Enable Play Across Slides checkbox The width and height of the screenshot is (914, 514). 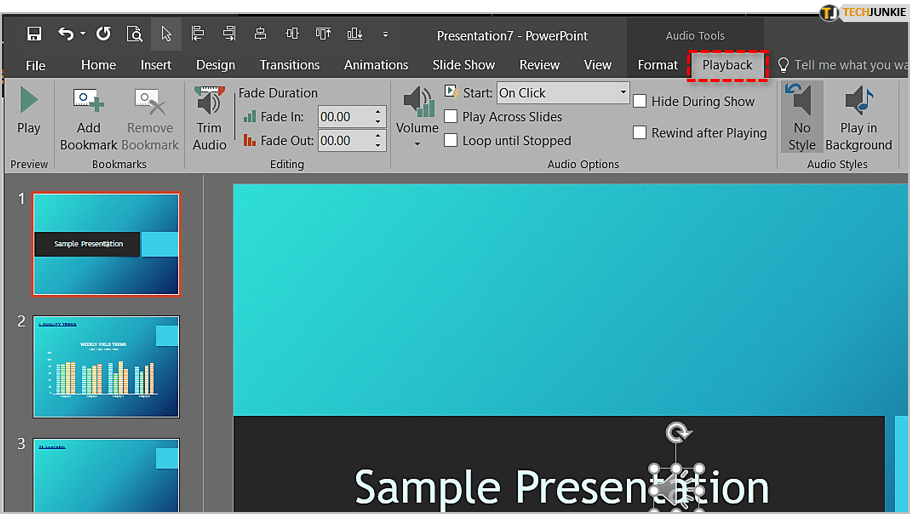[x=451, y=117]
